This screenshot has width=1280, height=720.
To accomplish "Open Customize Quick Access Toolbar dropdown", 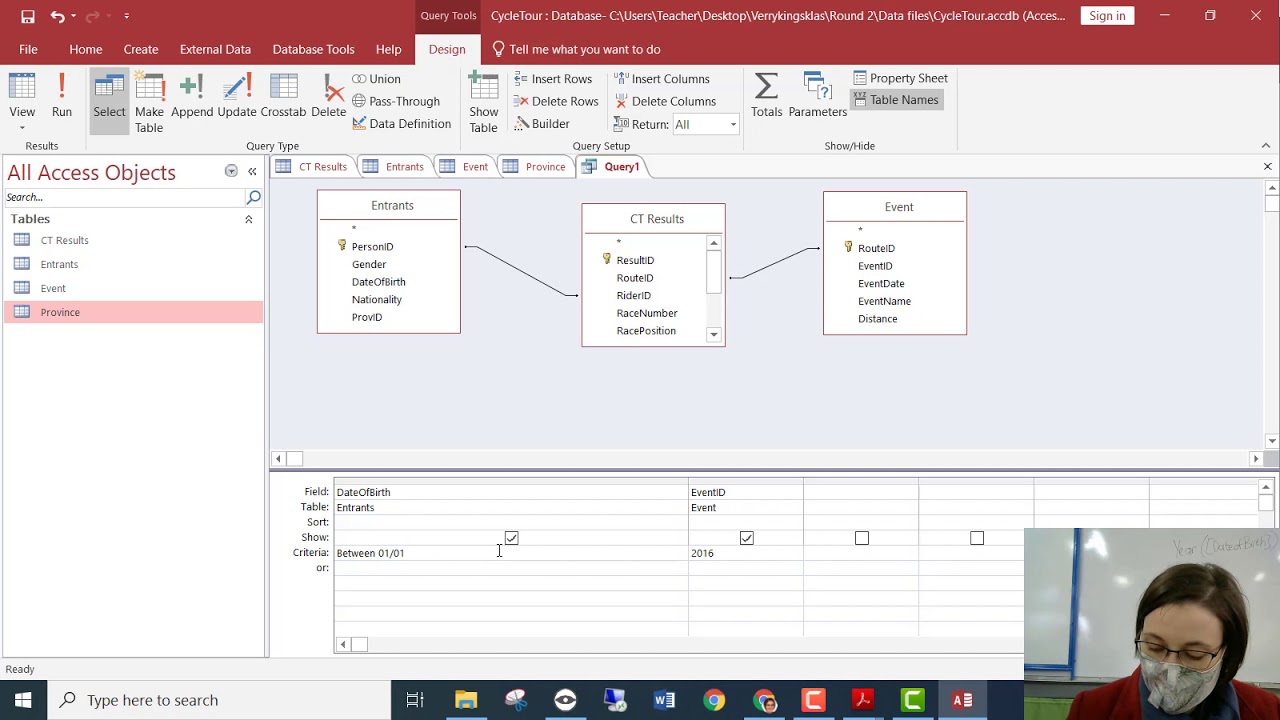I will pos(126,16).
